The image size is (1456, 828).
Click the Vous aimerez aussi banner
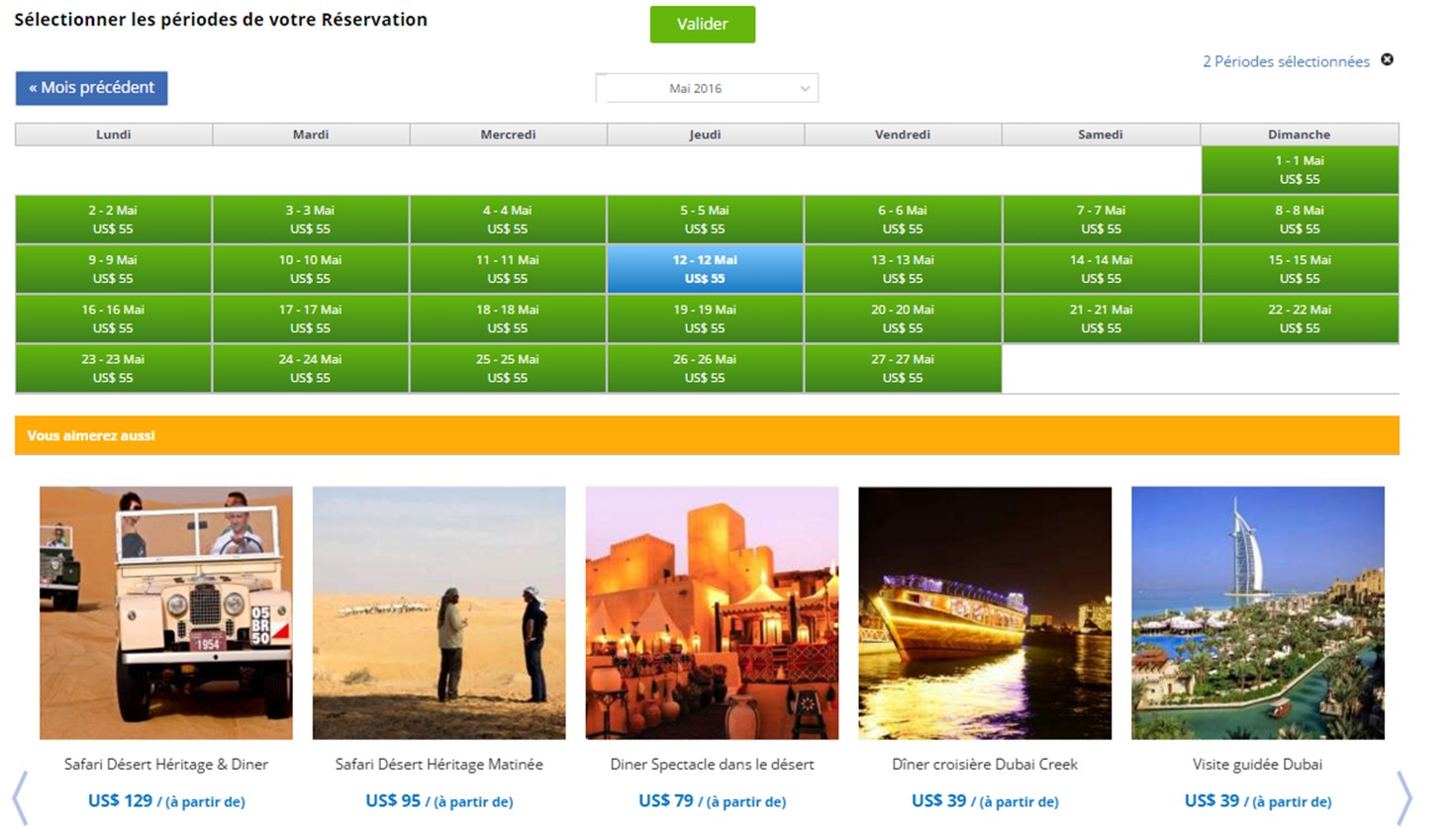[x=707, y=435]
